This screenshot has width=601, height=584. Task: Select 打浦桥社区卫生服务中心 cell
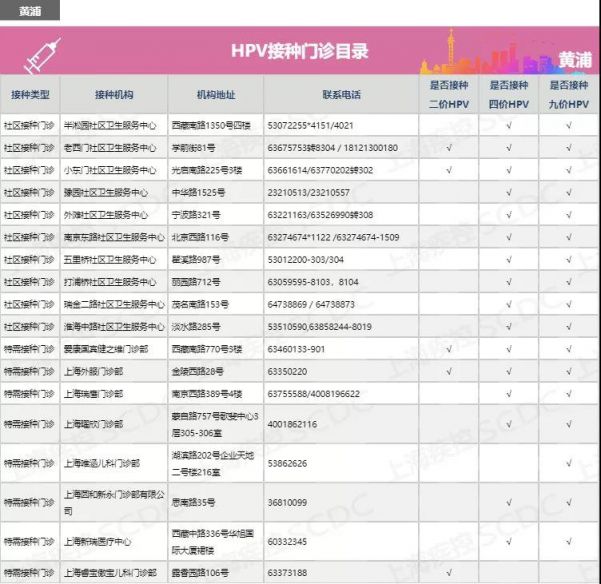[x=110, y=282]
